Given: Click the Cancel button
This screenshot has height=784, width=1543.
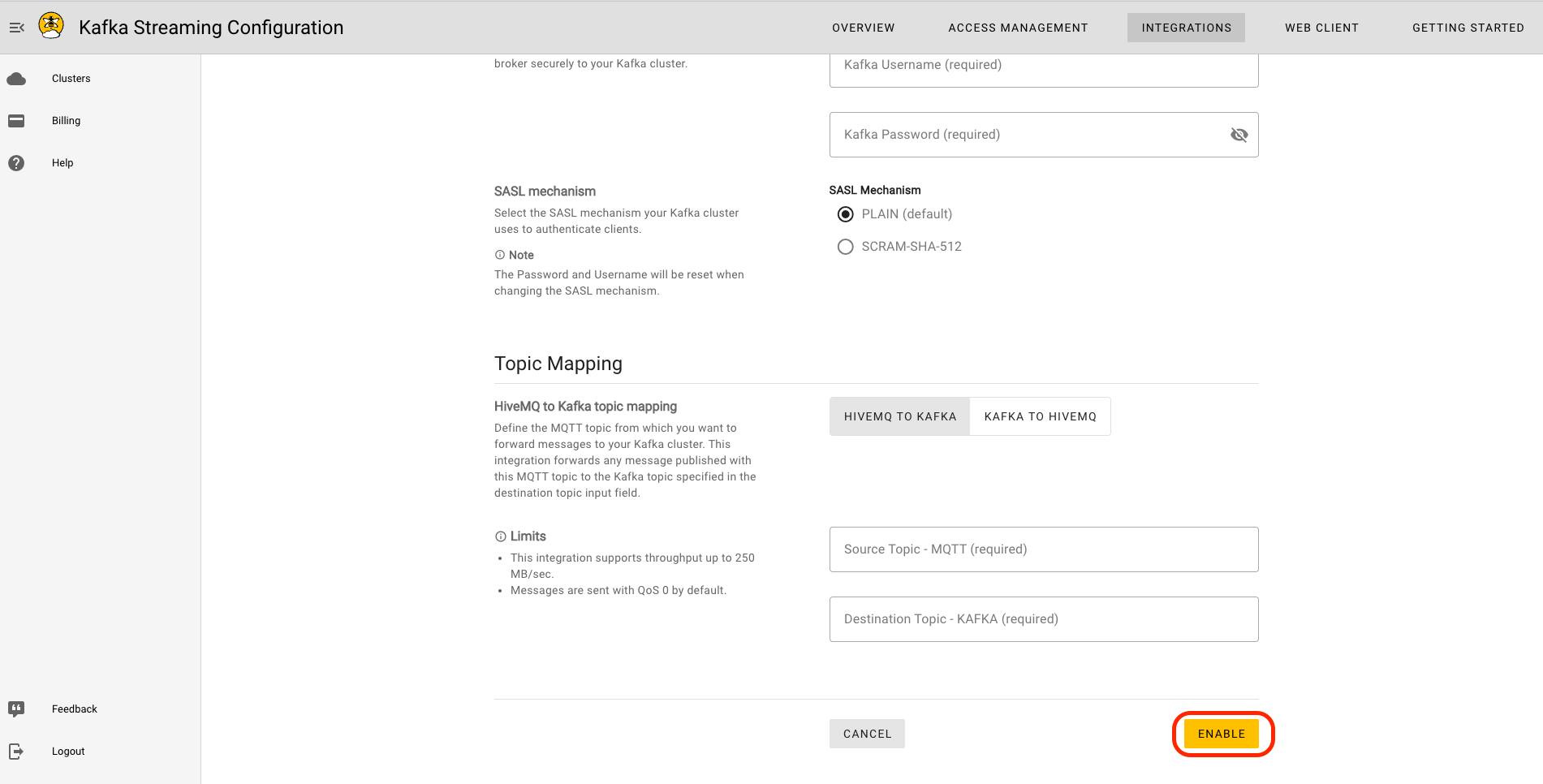Looking at the screenshot, I should click(867, 734).
